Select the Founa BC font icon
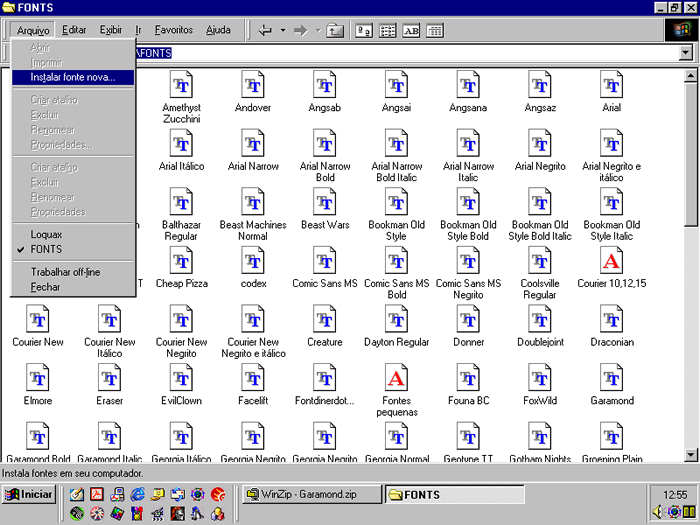 (468, 377)
